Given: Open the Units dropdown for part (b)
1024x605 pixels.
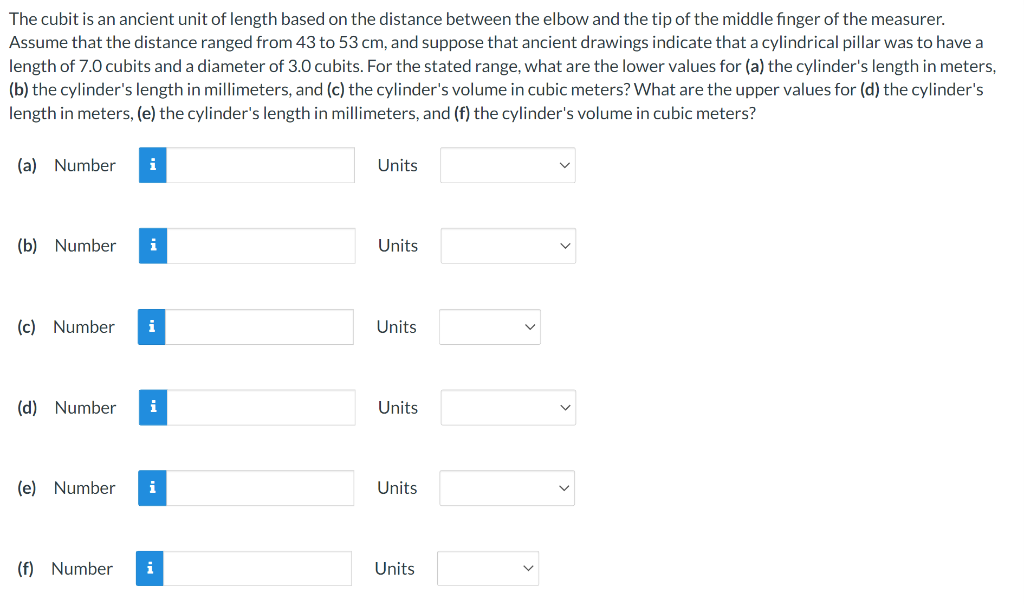Looking at the screenshot, I should coord(508,246).
